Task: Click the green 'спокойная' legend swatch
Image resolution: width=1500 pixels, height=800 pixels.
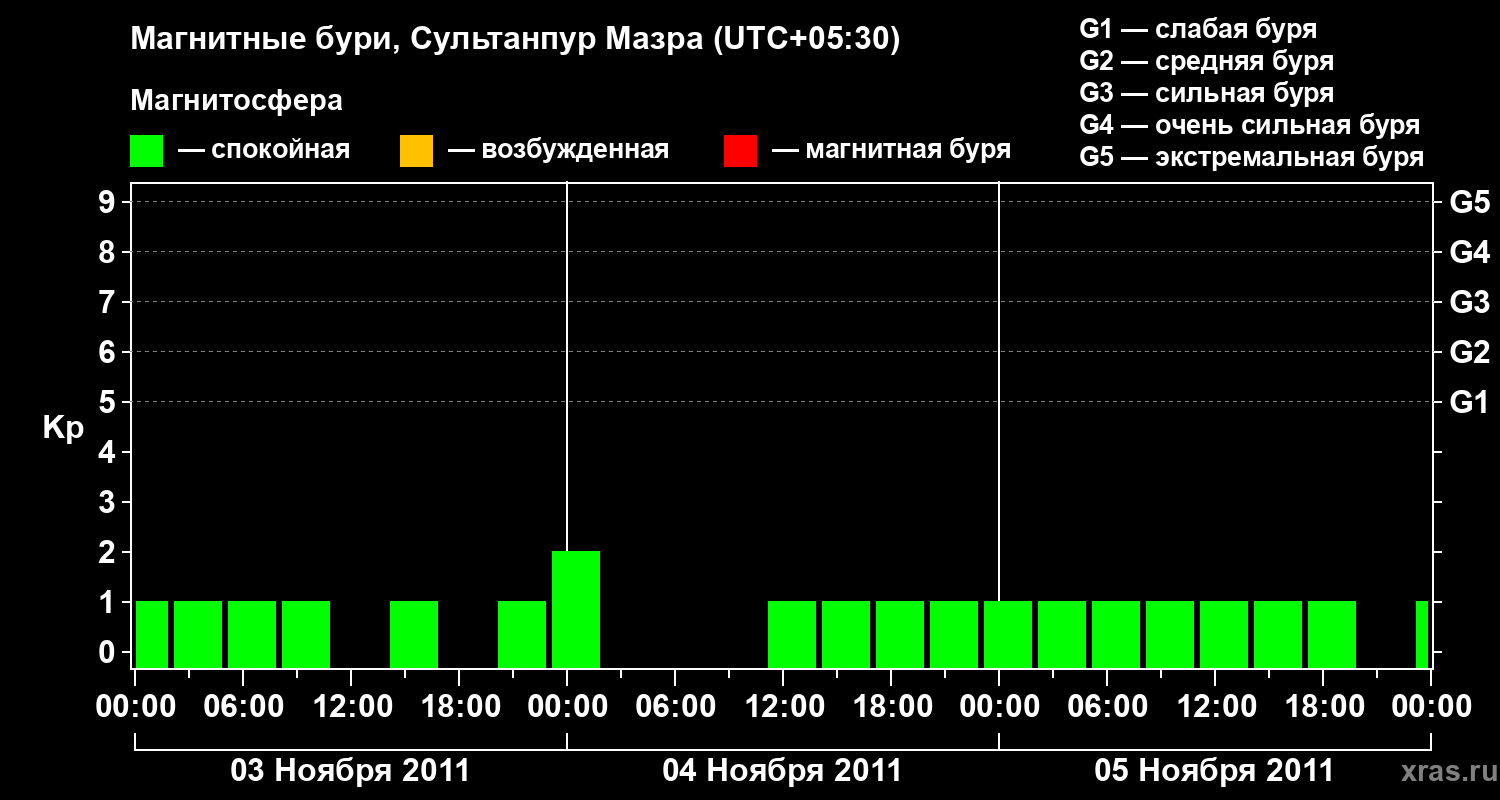Action: (147, 151)
